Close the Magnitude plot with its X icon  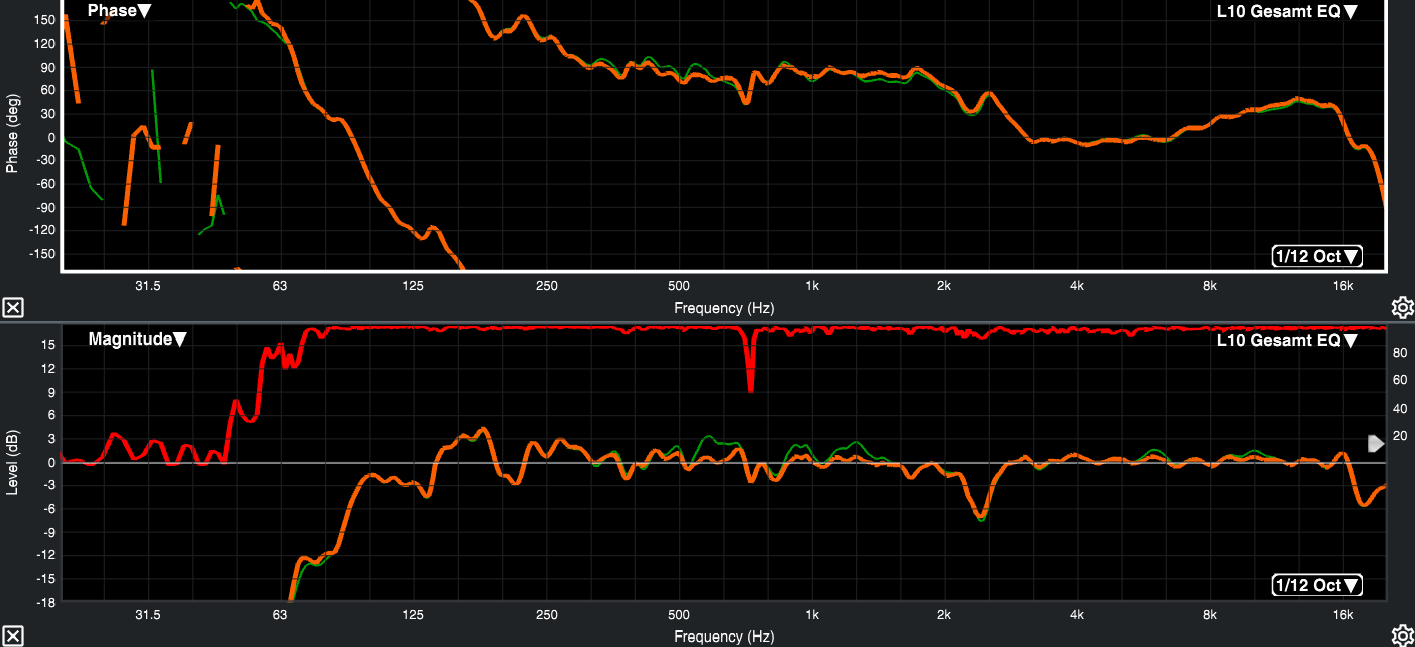(13, 636)
